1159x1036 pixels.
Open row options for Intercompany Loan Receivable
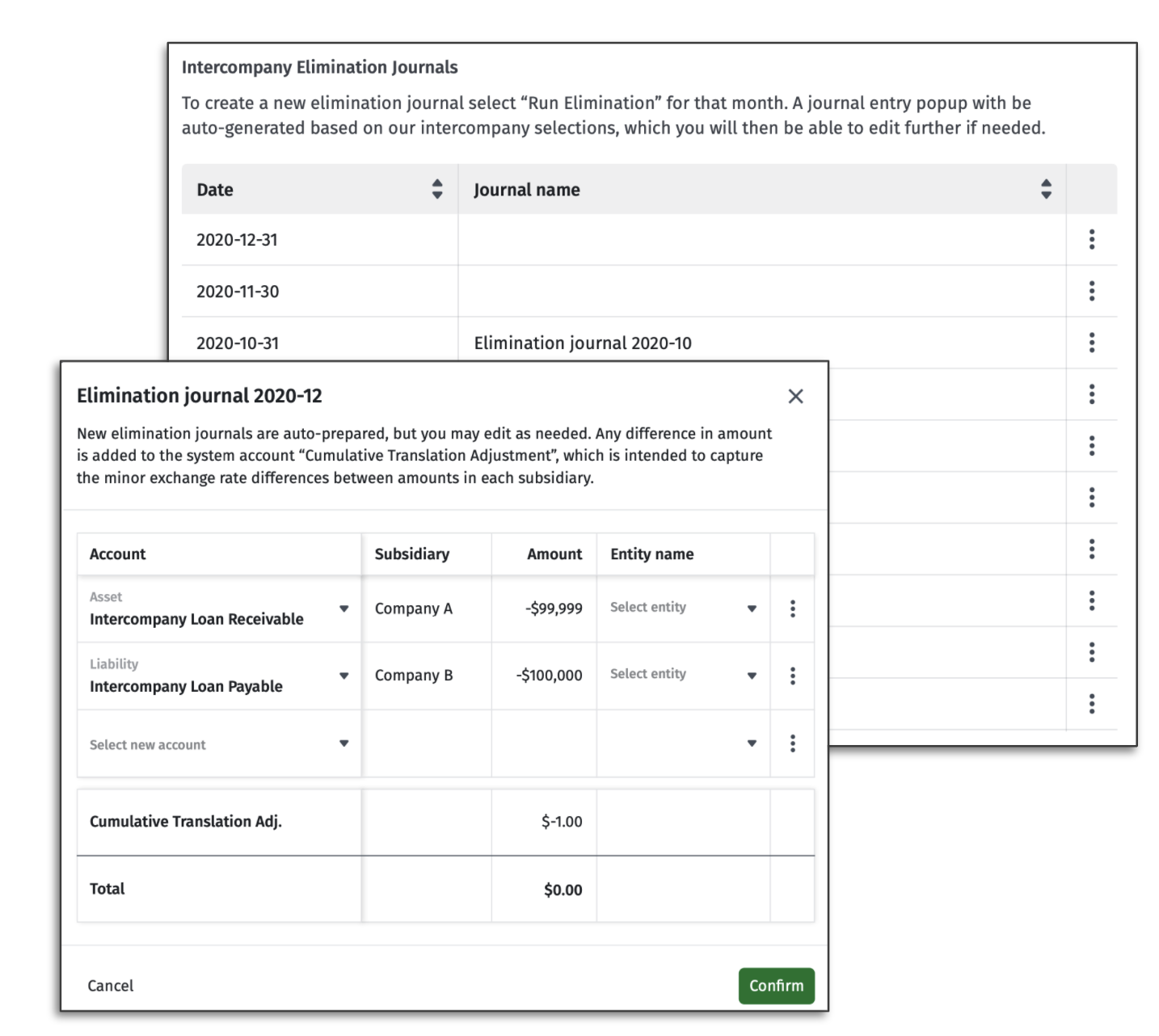792,609
